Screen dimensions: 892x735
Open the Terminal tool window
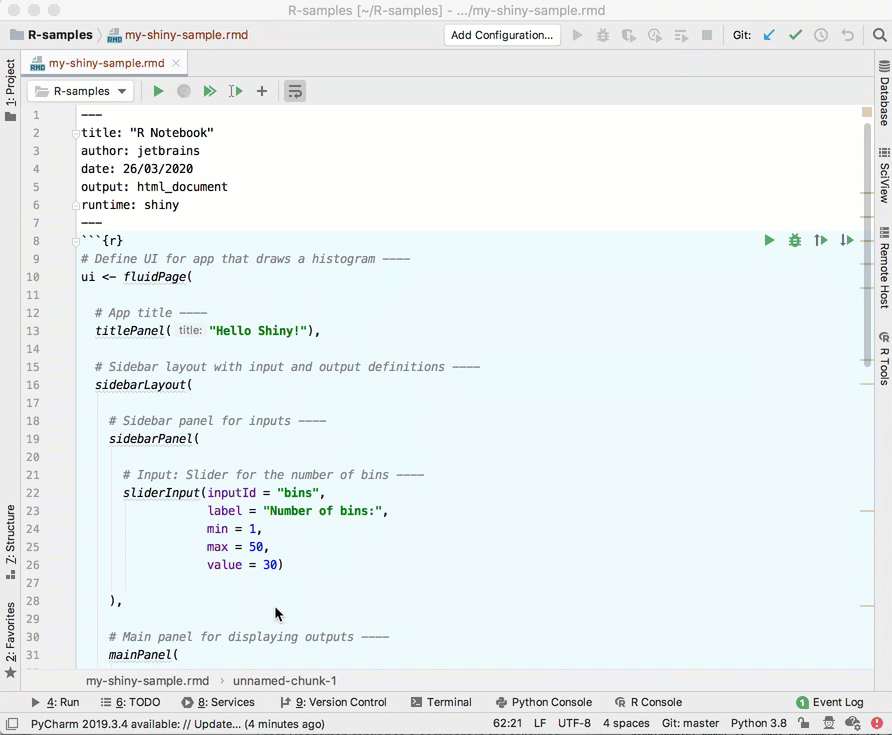[441, 702]
